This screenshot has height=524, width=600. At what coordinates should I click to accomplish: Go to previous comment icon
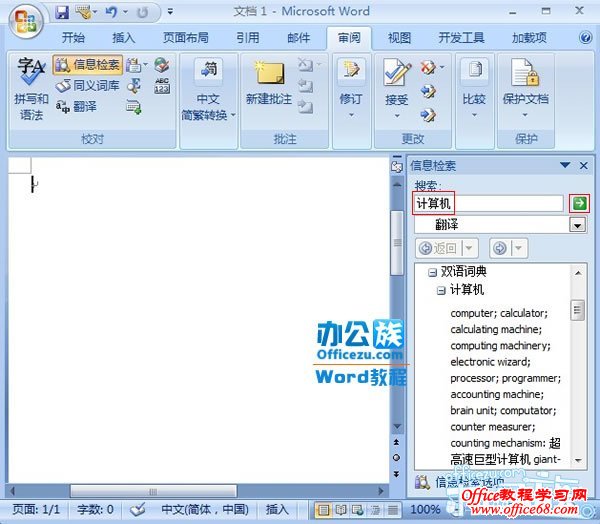tap(305, 86)
